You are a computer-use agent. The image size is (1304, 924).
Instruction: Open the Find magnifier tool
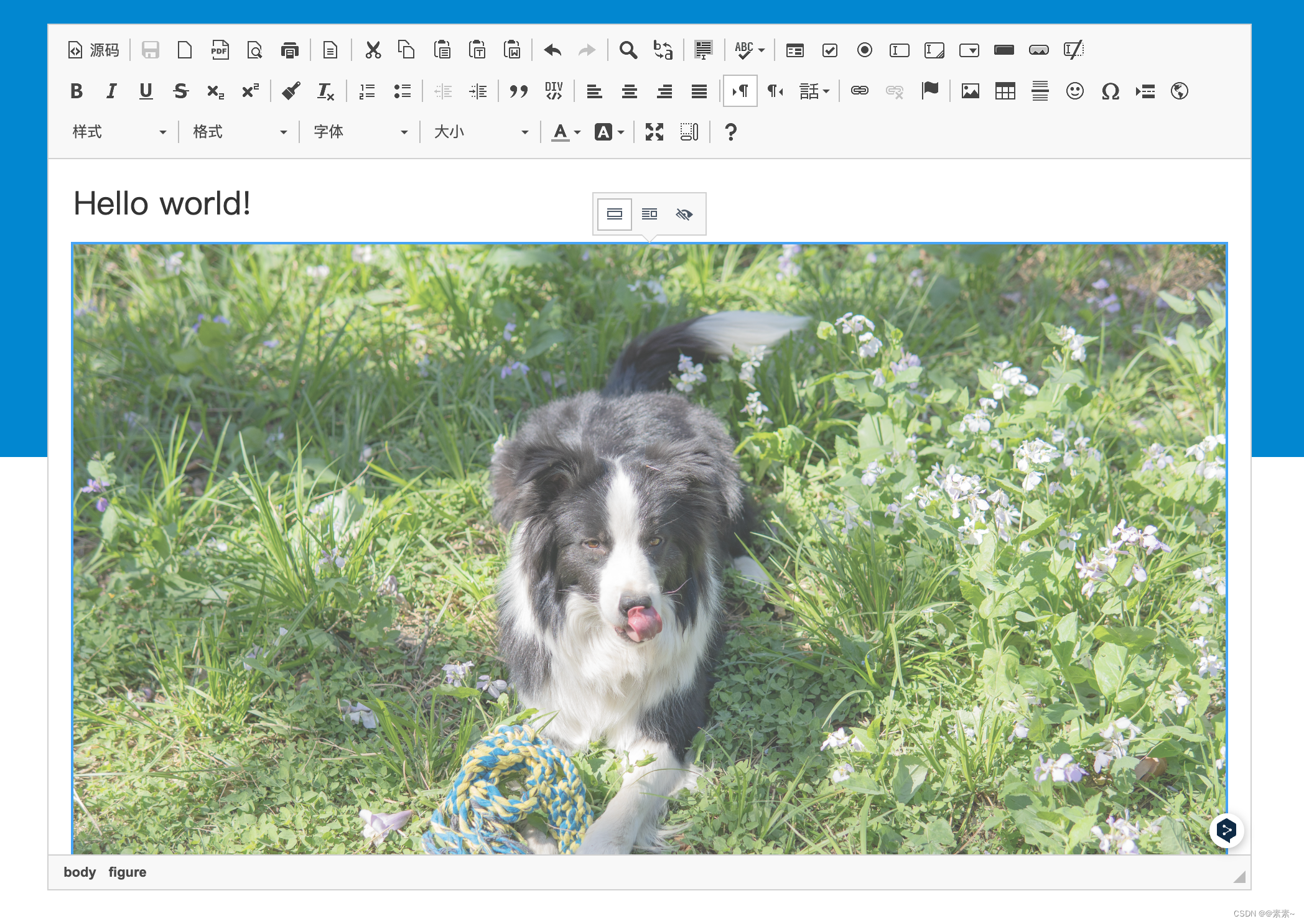point(628,50)
